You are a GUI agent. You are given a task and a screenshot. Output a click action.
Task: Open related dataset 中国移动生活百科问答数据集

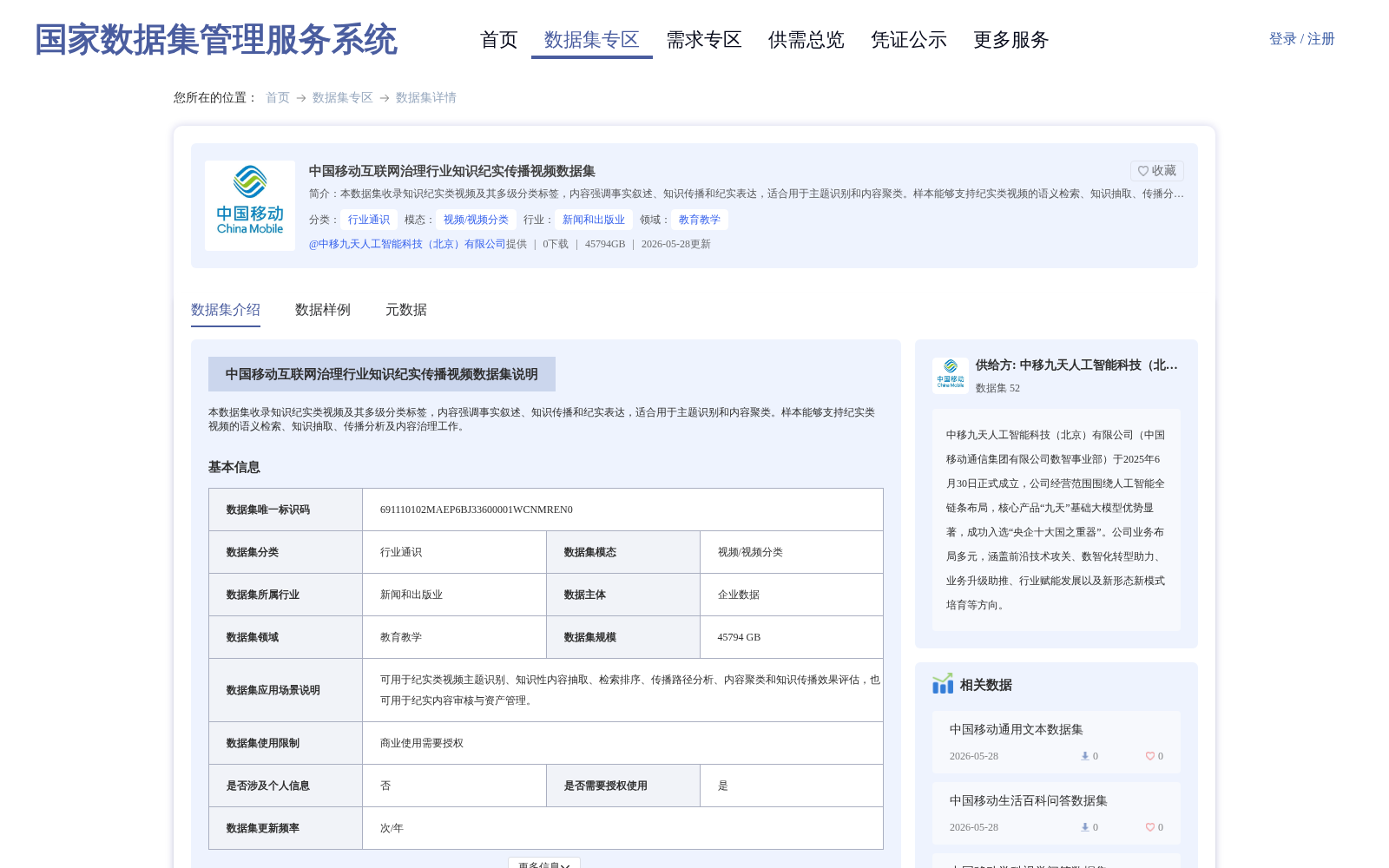pyautogui.click(x=1029, y=801)
